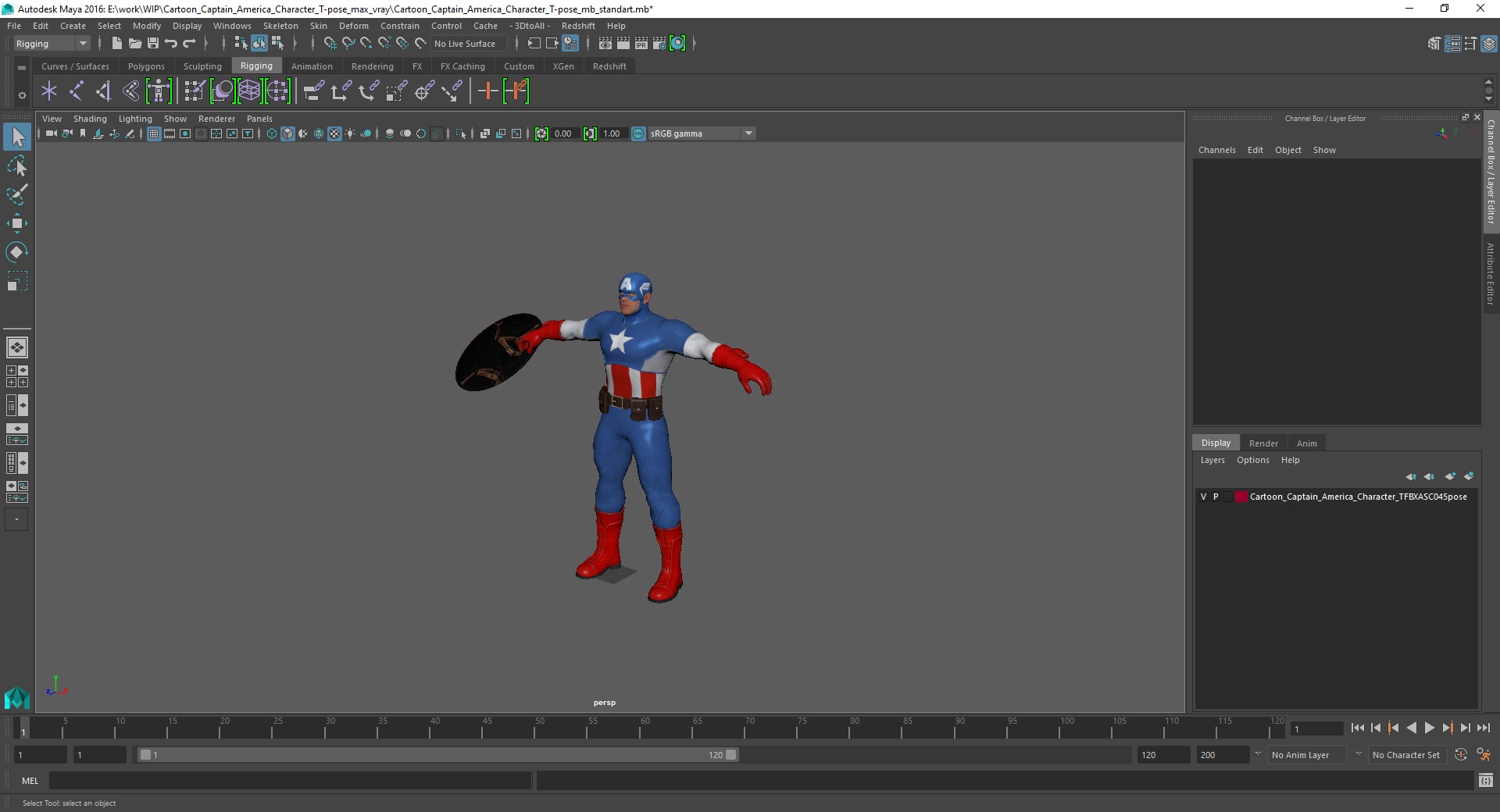The height and width of the screenshot is (812, 1500).
Task: Toggle wireframe shading in the viewport toolbar
Action: (272, 134)
